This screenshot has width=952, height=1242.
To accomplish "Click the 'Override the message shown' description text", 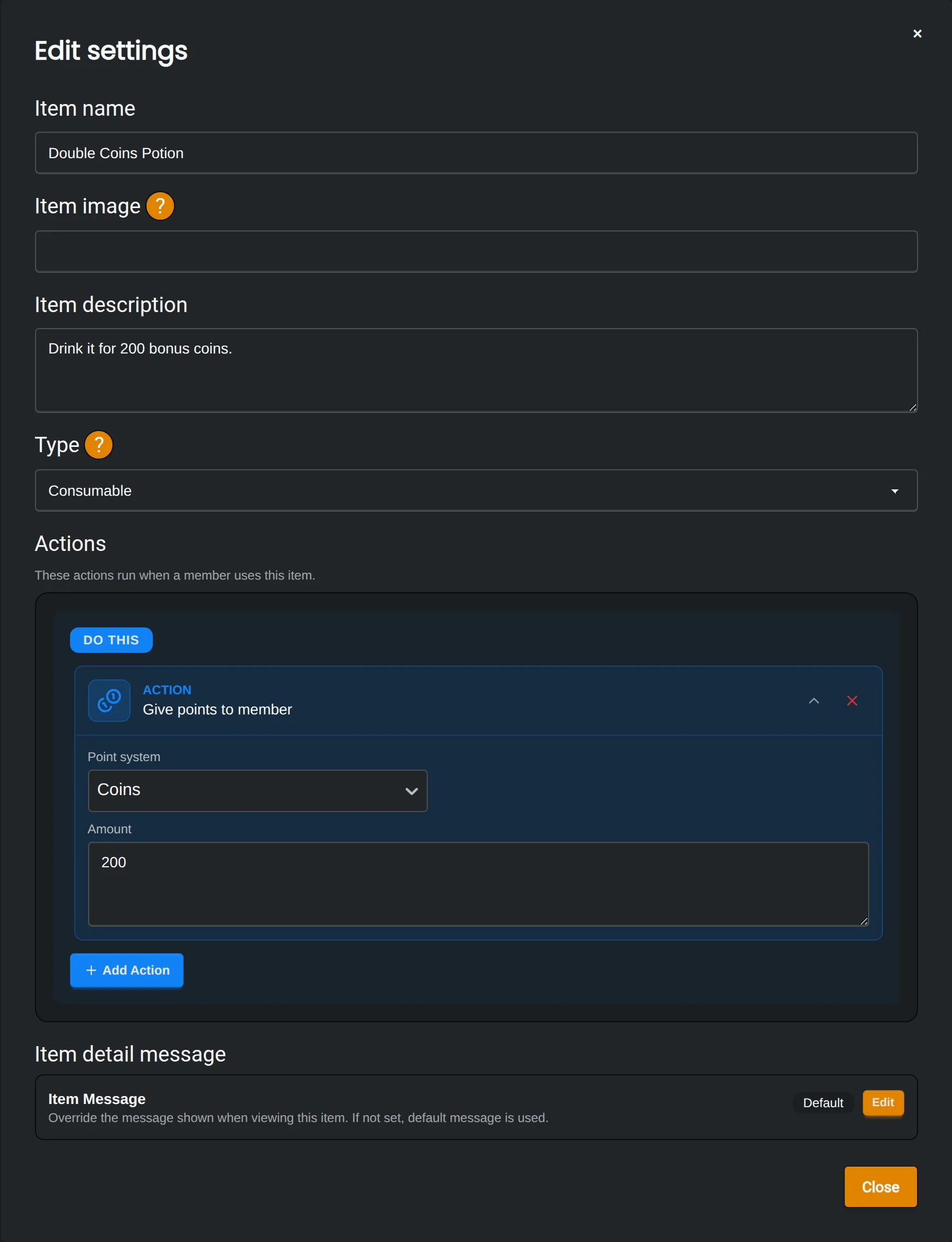I will point(298,1117).
